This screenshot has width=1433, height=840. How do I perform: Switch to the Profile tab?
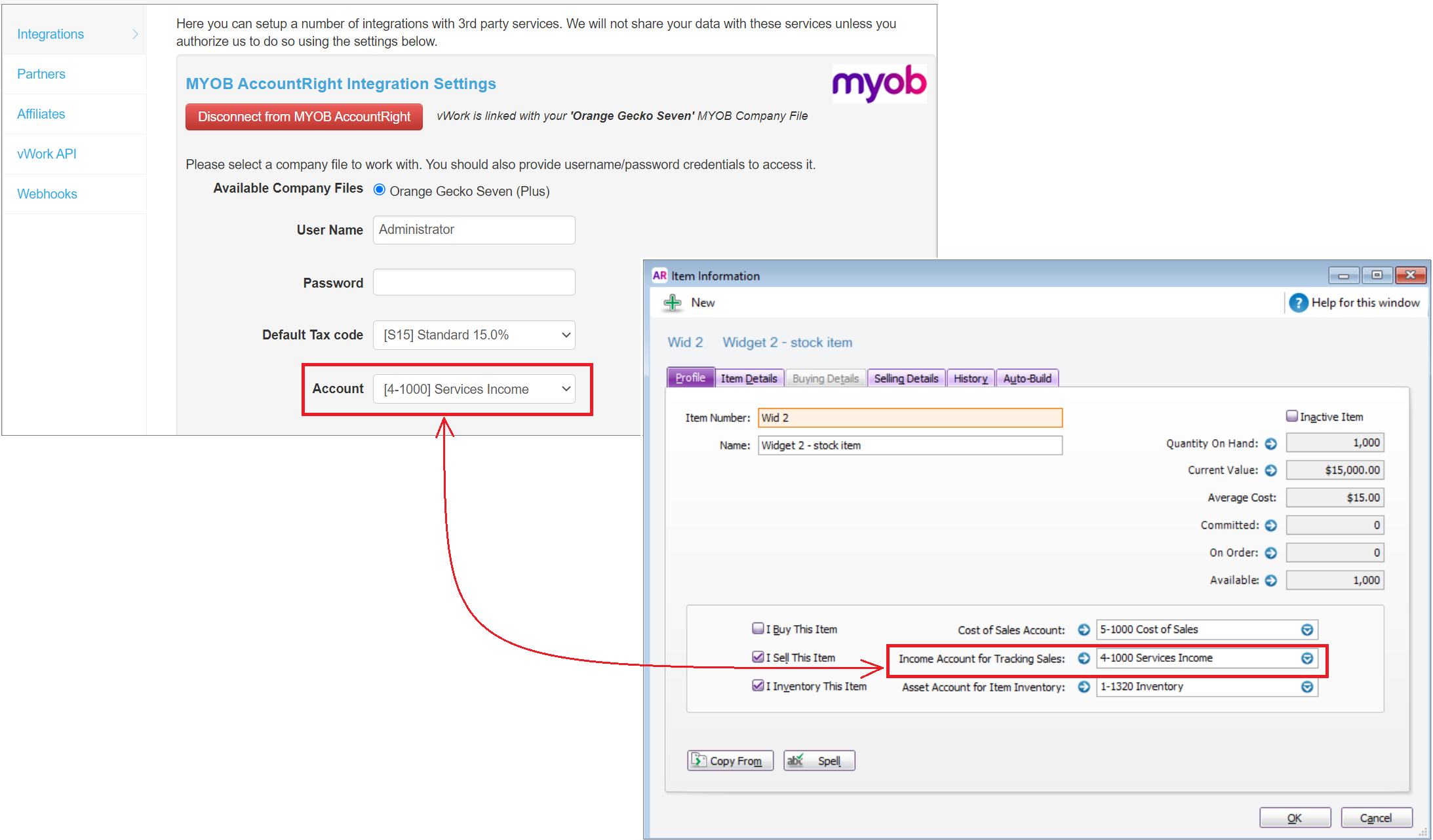tap(690, 378)
